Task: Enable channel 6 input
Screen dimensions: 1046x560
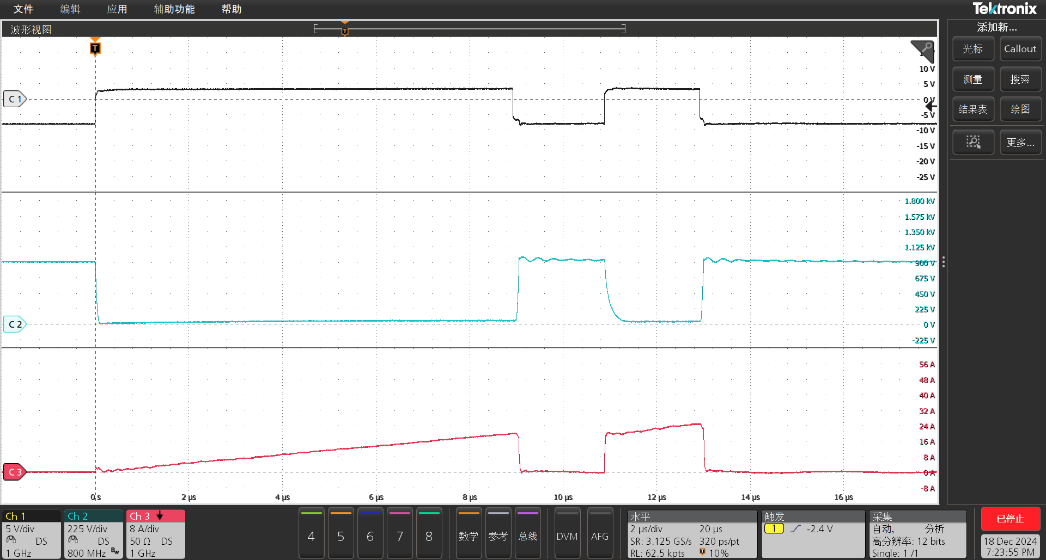Action: 370,537
